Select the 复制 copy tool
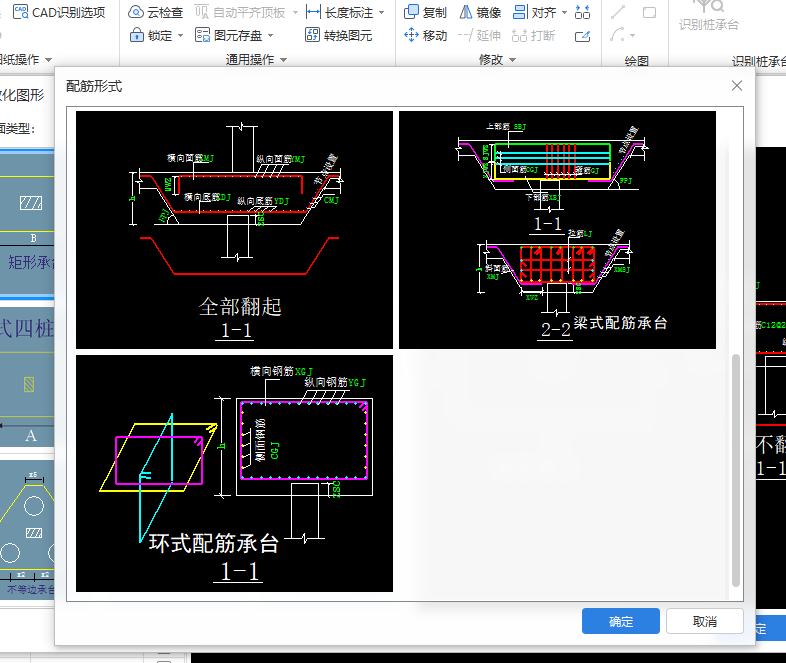The width and height of the screenshot is (786, 663). (425, 12)
